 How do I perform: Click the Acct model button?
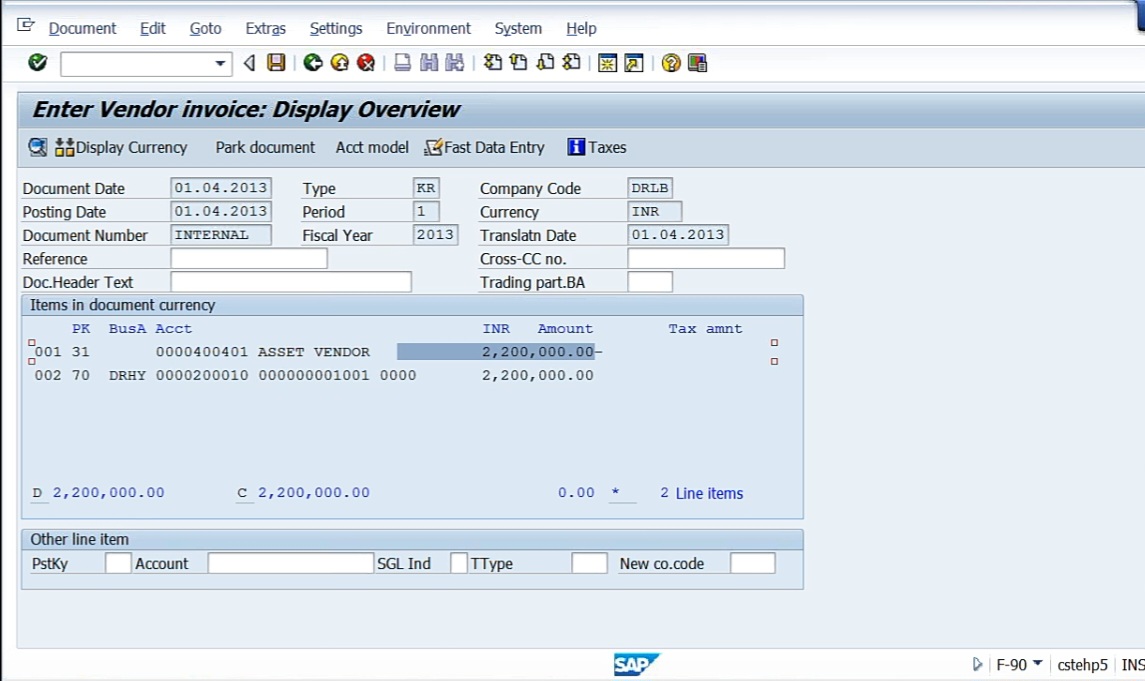[x=372, y=147]
